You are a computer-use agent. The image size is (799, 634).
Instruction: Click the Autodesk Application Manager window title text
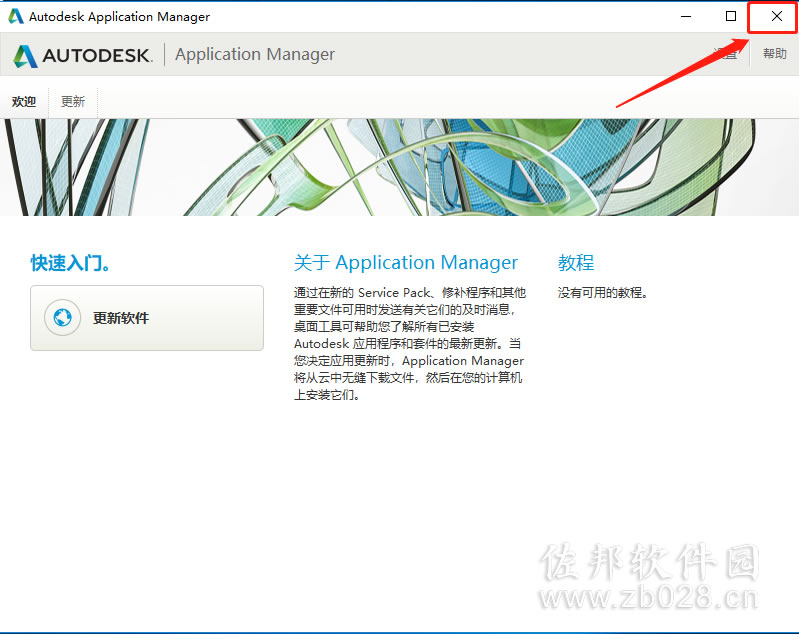tap(119, 16)
